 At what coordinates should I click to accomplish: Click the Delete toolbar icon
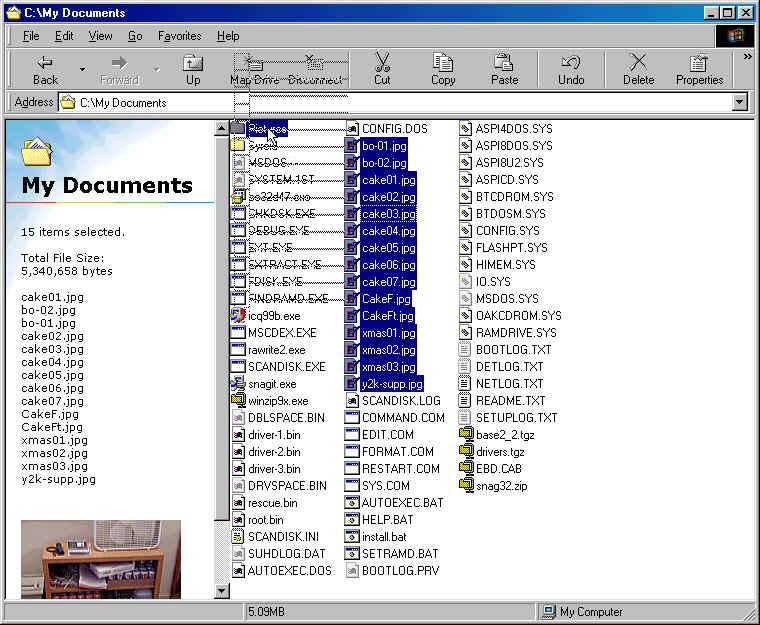pyautogui.click(x=638, y=69)
